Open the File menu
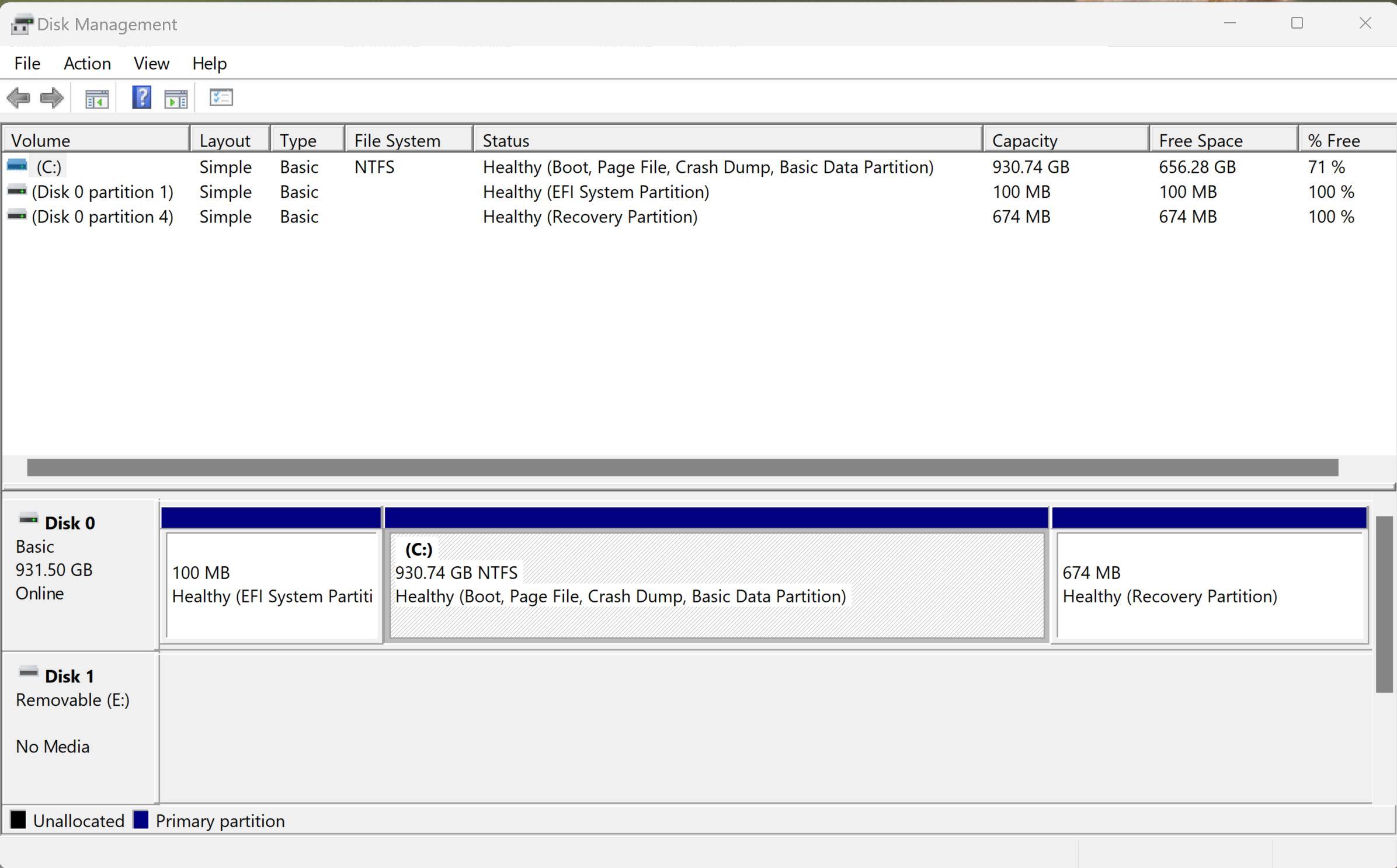This screenshot has height=868, width=1397. 27,63
